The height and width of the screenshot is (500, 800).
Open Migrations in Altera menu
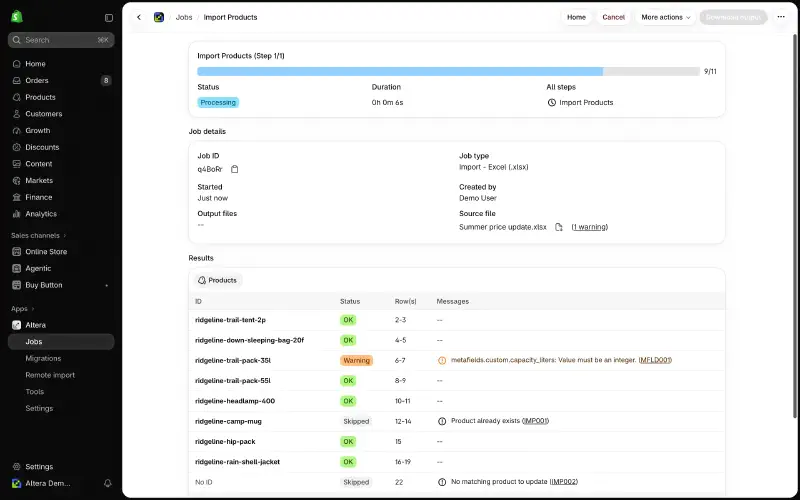point(43,358)
